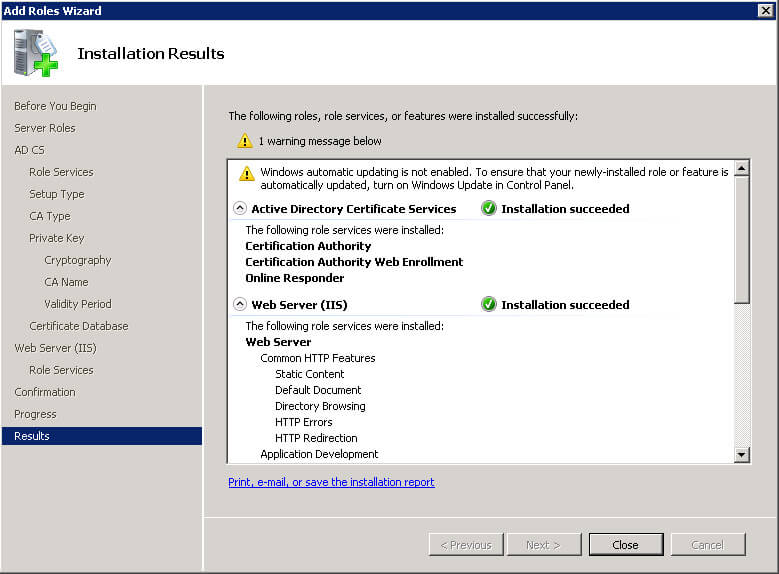This screenshot has height=574, width=779.
Task: Click the Add Roles Wizard server icon
Action: (35, 53)
